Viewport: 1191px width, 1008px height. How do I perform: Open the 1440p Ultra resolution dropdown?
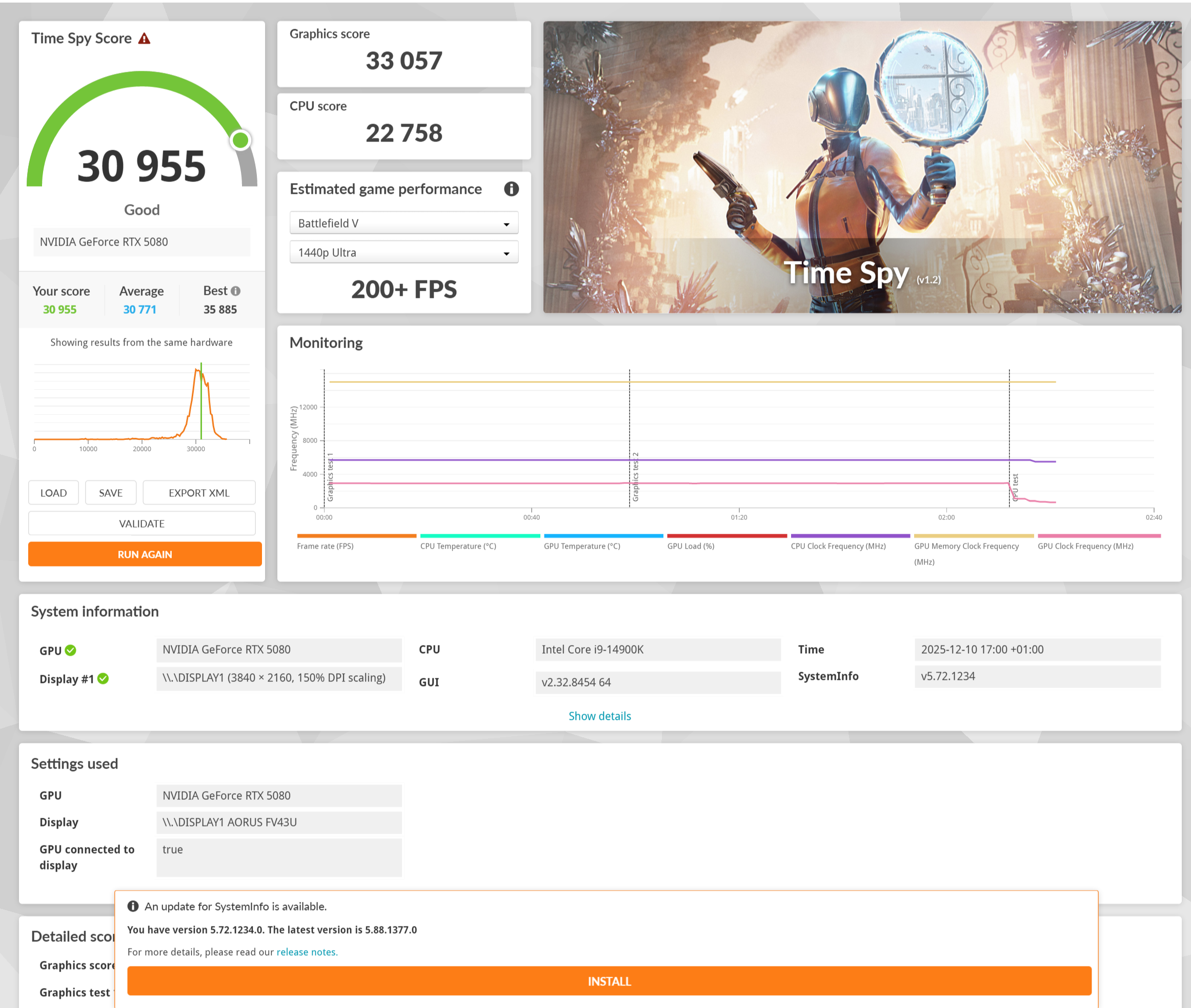[403, 252]
